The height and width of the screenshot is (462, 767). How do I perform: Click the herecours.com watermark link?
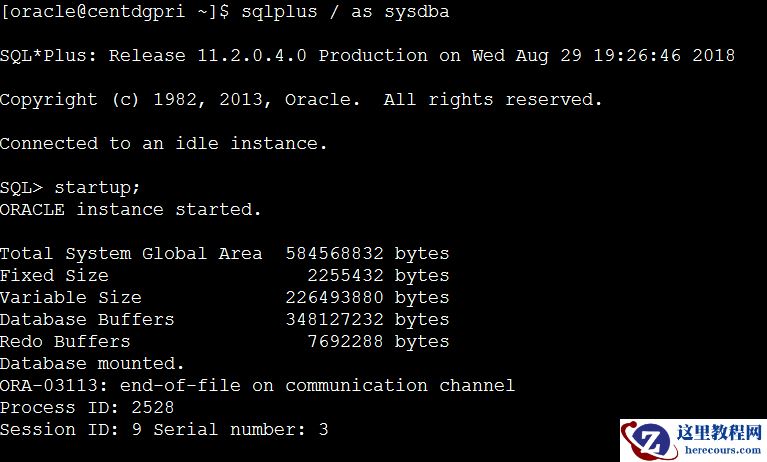(x=723, y=451)
